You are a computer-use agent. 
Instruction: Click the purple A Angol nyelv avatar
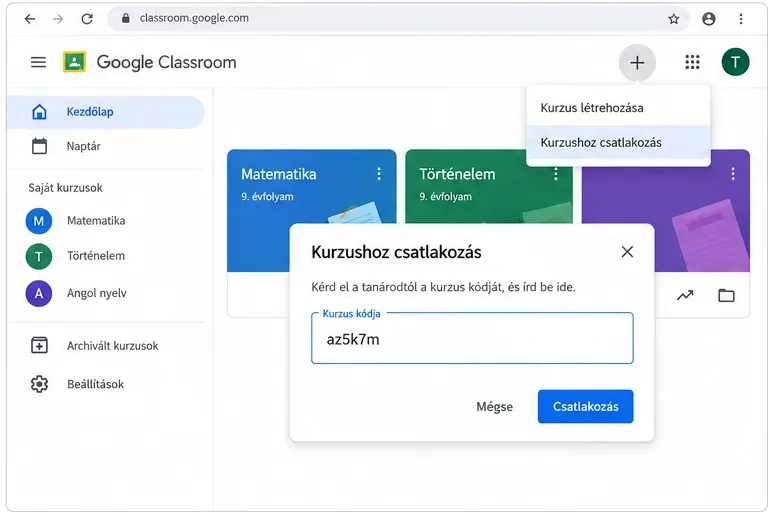[39, 293]
